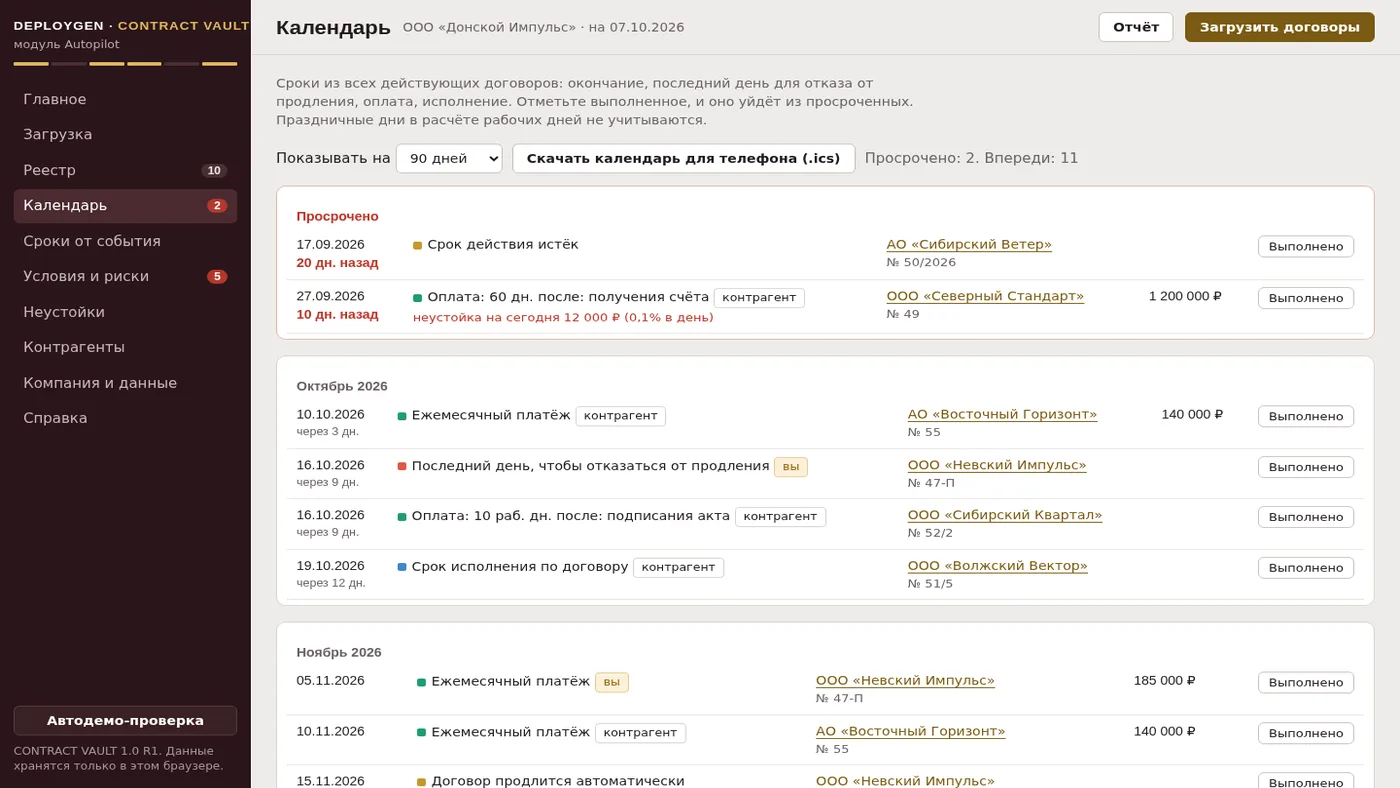Mark Сибирский Ветер expired term as Выполнено
1400x788 pixels.
click(x=1306, y=246)
